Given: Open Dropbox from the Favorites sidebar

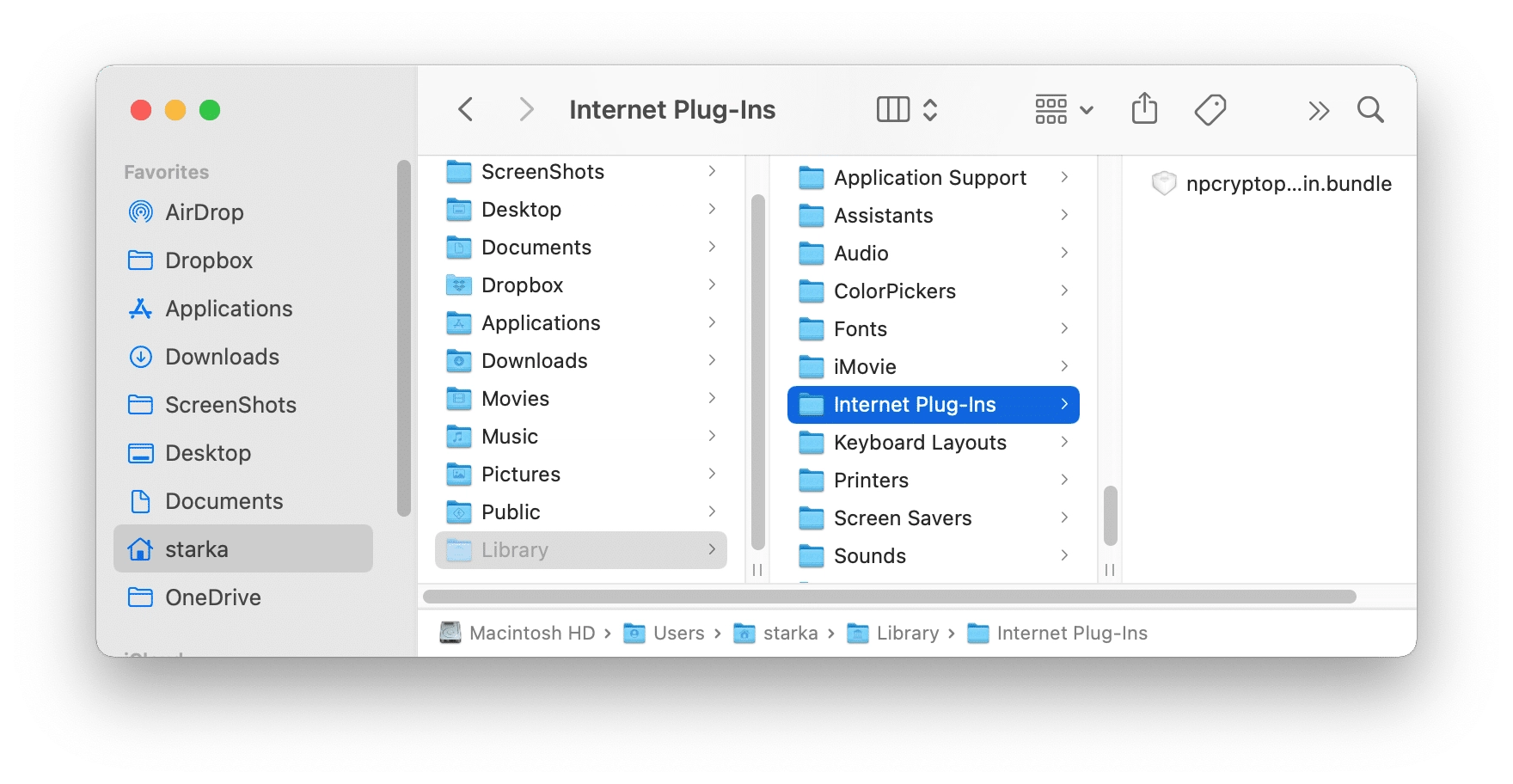Looking at the screenshot, I should pyautogui.click(x=209, y=260).
